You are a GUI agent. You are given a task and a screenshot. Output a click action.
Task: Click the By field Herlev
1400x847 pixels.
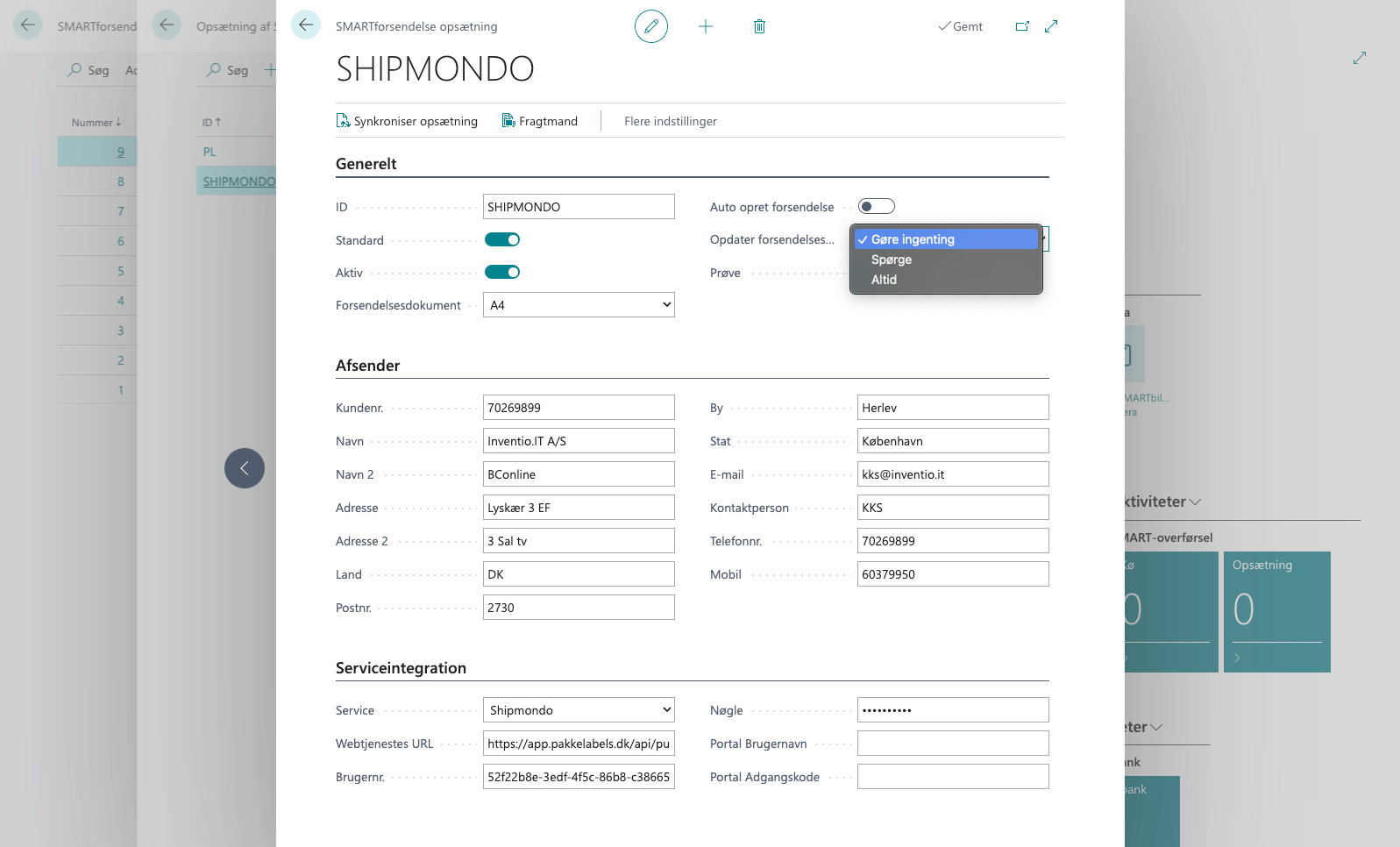click(x=953, y=408)
